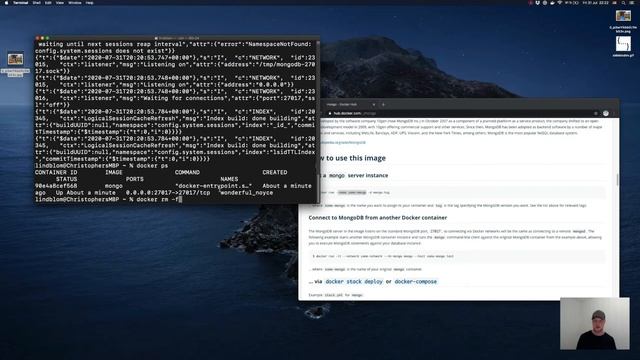Click container ID 90a4a8cef568
The image size is (640, 360).
point(56,186)
